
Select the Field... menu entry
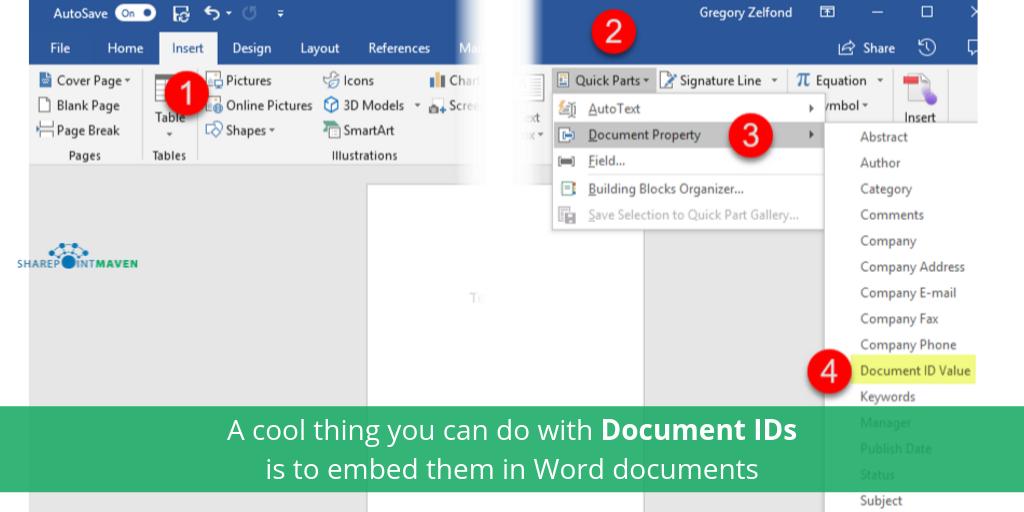point(688,161)
